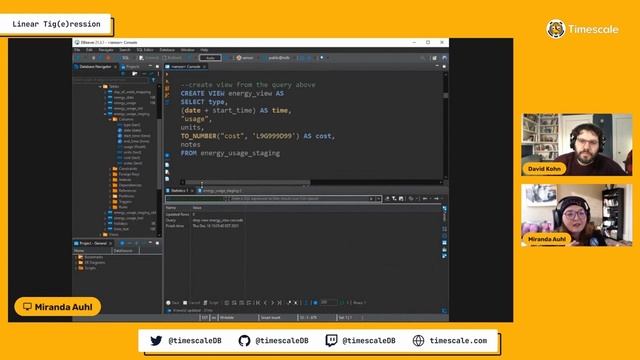Switch to the Projects tab
This screenshot has height=360, width=640.
point(131,67)
